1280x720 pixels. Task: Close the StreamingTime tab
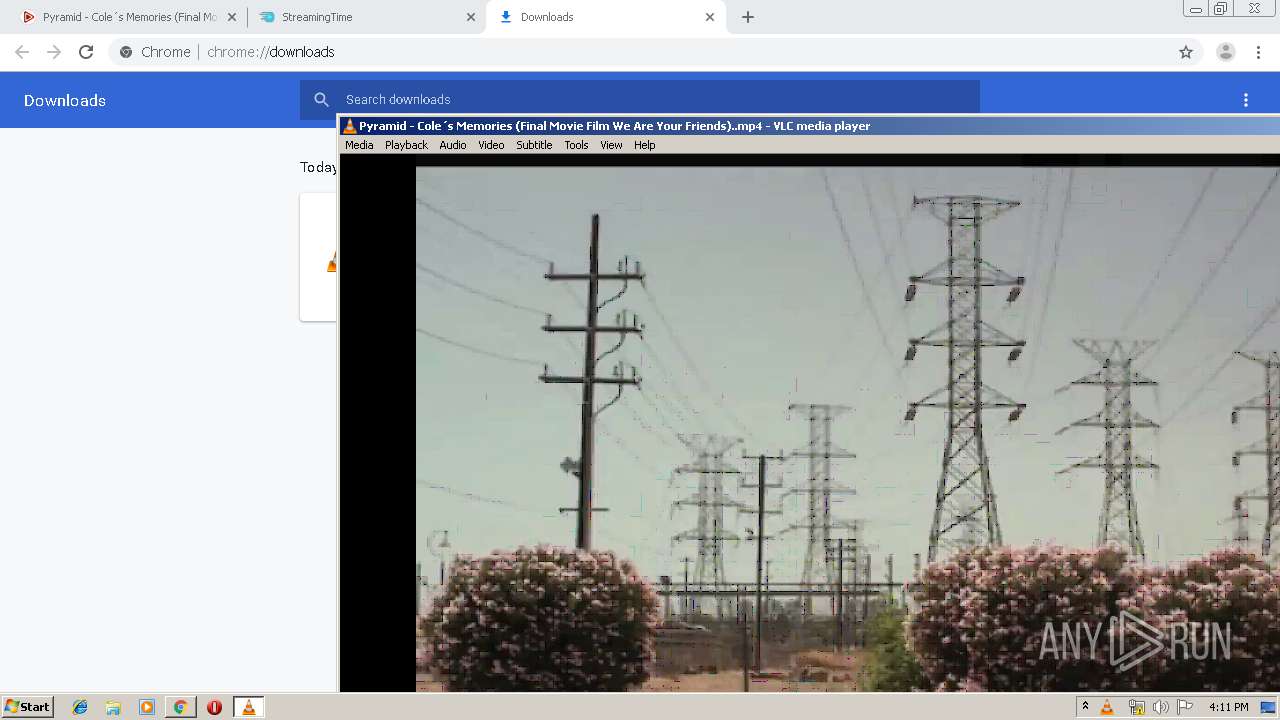pos(471,17)
